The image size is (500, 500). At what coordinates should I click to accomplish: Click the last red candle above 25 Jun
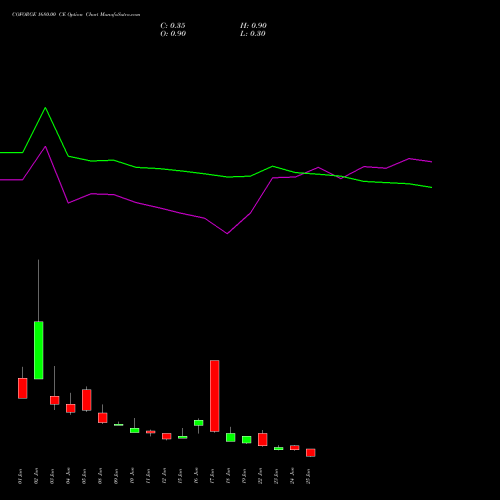311,453
